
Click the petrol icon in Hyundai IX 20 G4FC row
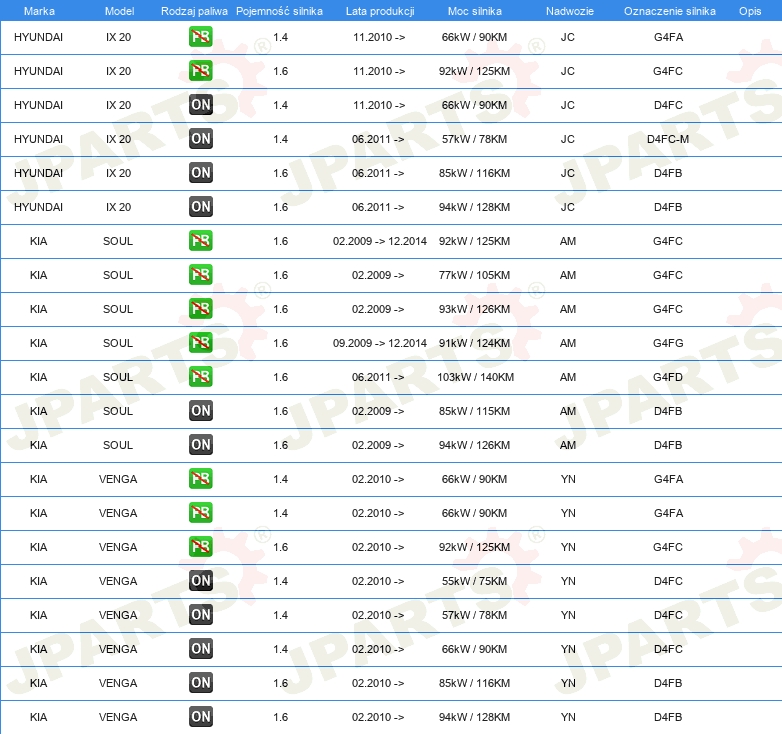tap(200, 71)
